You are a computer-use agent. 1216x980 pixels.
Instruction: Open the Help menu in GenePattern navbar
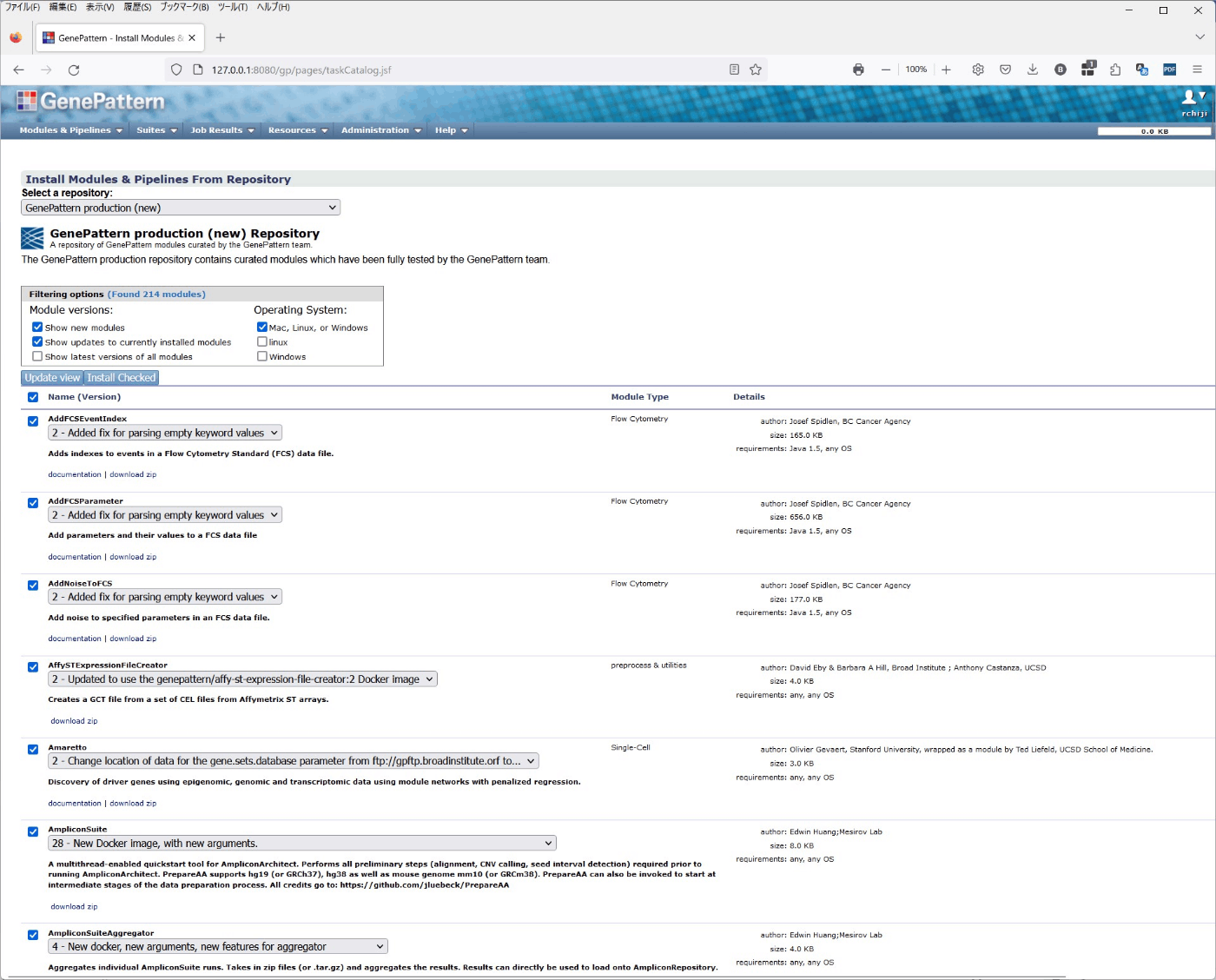tap(452, 130)
